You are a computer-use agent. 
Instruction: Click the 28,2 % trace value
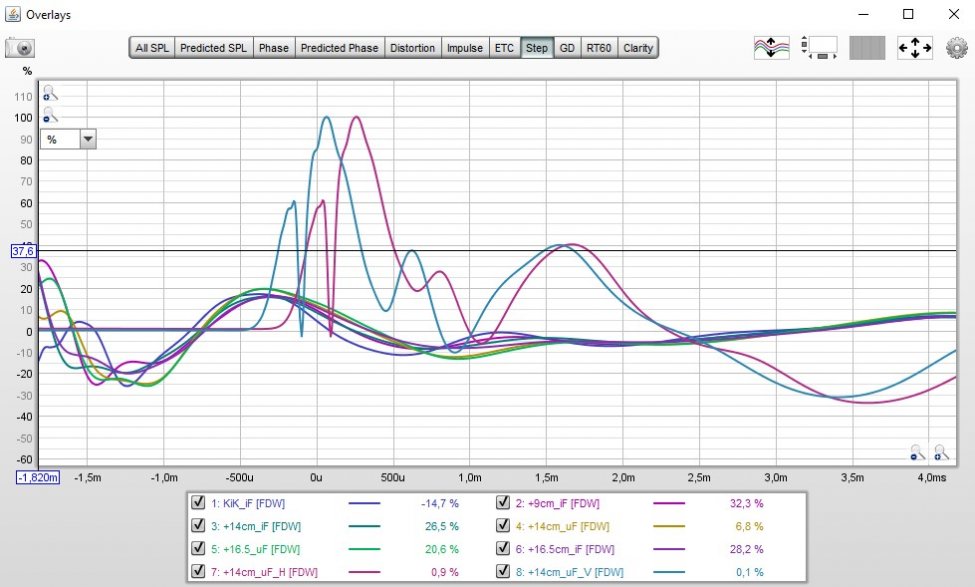pyautogui.click(x=746, y=549)
